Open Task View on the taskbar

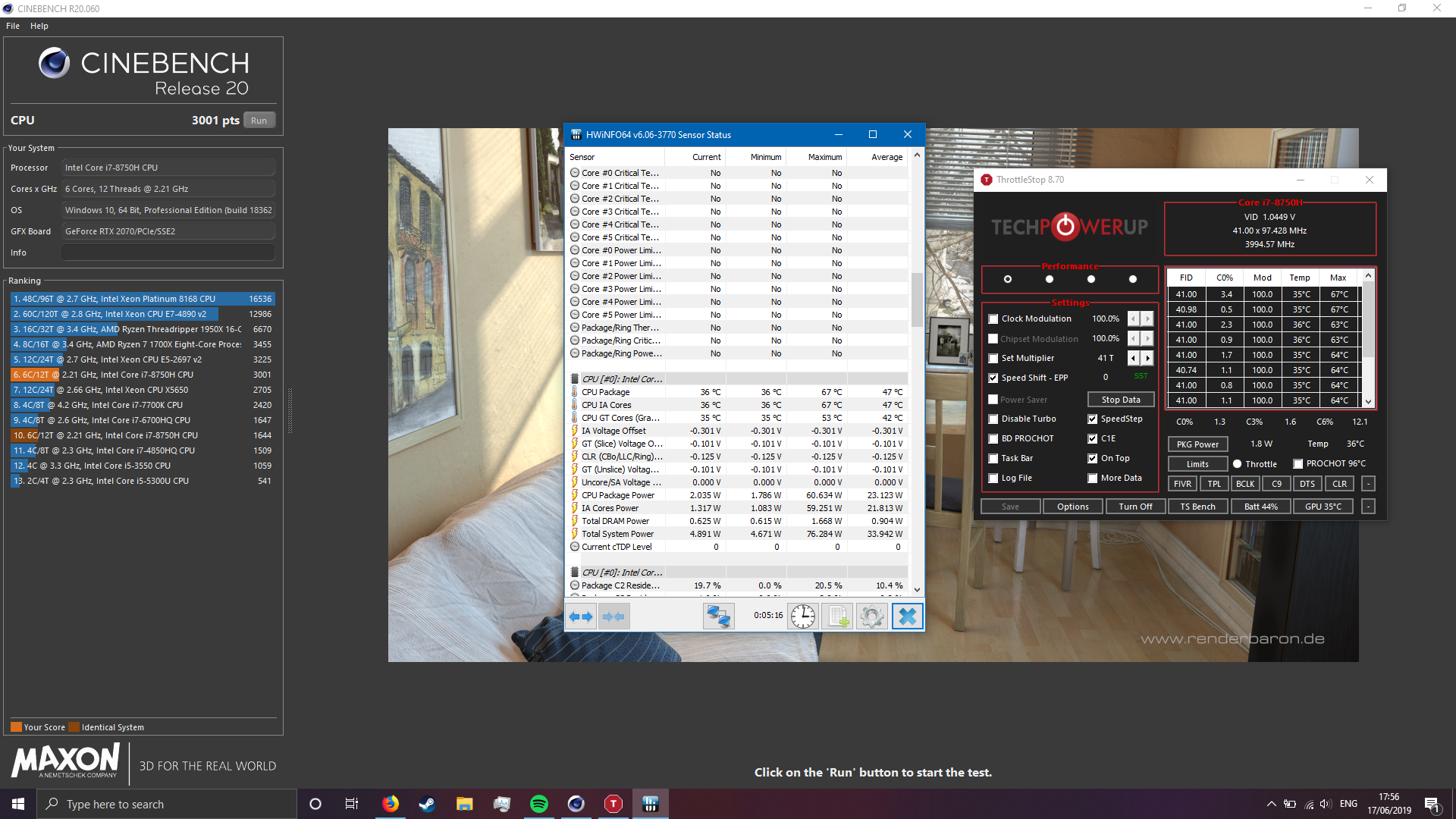click(x=351, y=804)
